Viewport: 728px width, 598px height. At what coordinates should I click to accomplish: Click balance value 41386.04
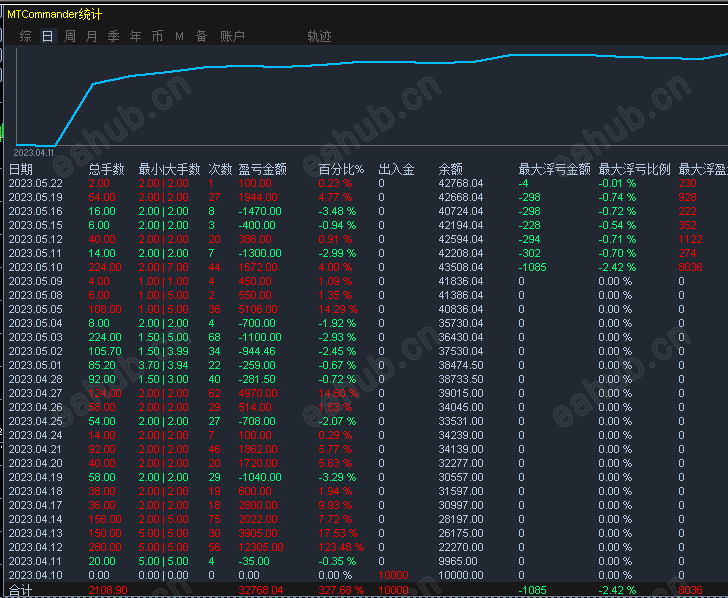pyautogui.click(x=461, y=295)
